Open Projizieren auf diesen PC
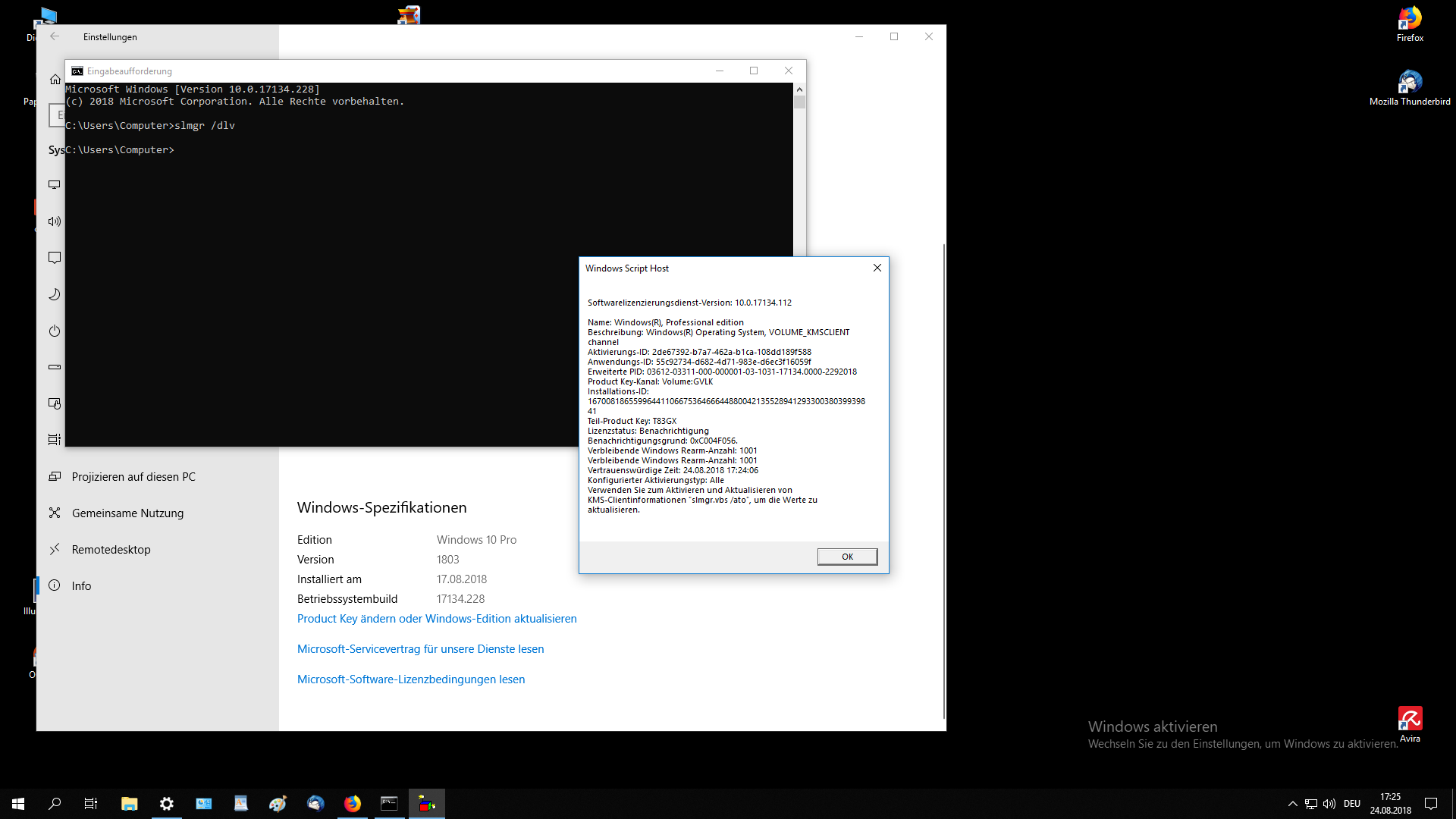Viewport: 1456px width, 819px height. 133,476
